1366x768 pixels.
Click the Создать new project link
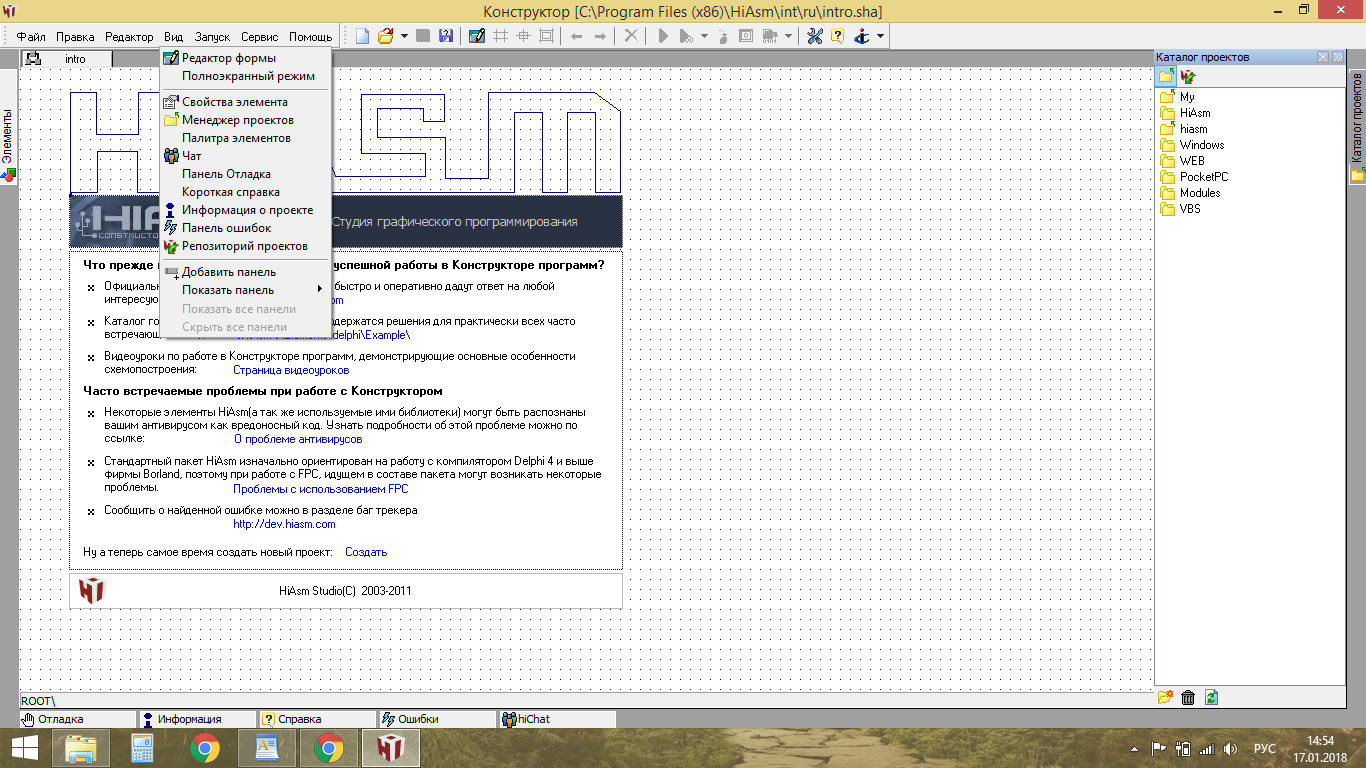pos(366,552)
